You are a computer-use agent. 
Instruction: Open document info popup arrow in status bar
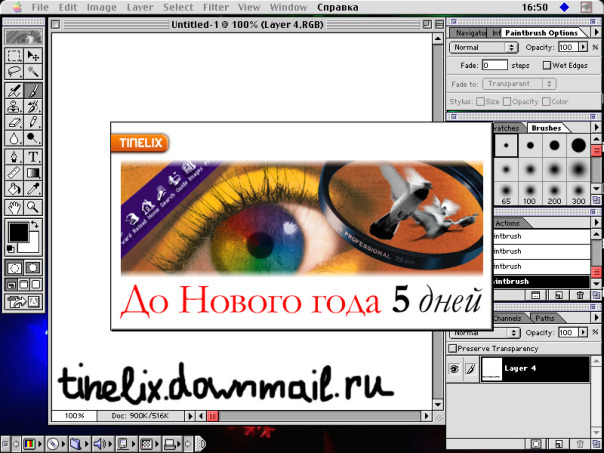tap(190, 416)
